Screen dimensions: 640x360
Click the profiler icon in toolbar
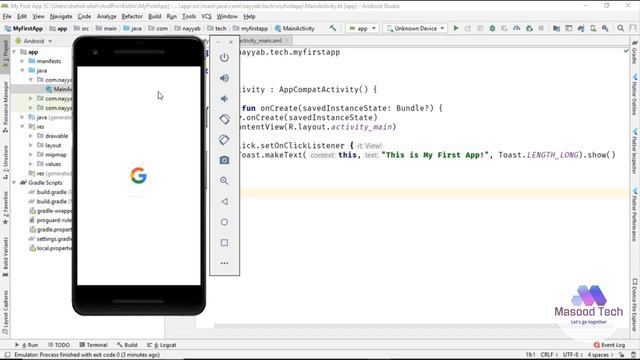517,28
